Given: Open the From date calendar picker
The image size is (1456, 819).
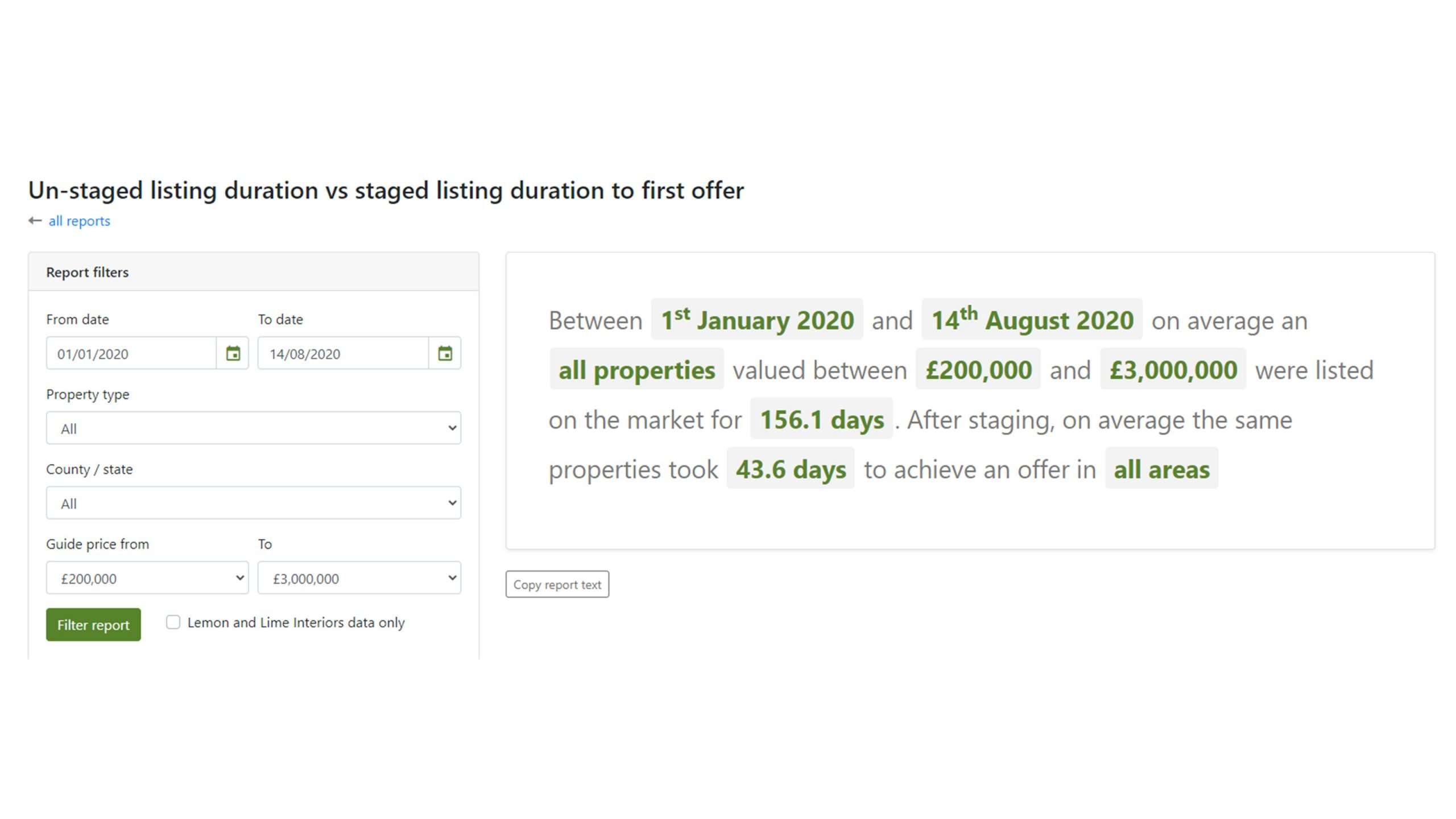Looking at the screenshot, I should tap(233, 353).
